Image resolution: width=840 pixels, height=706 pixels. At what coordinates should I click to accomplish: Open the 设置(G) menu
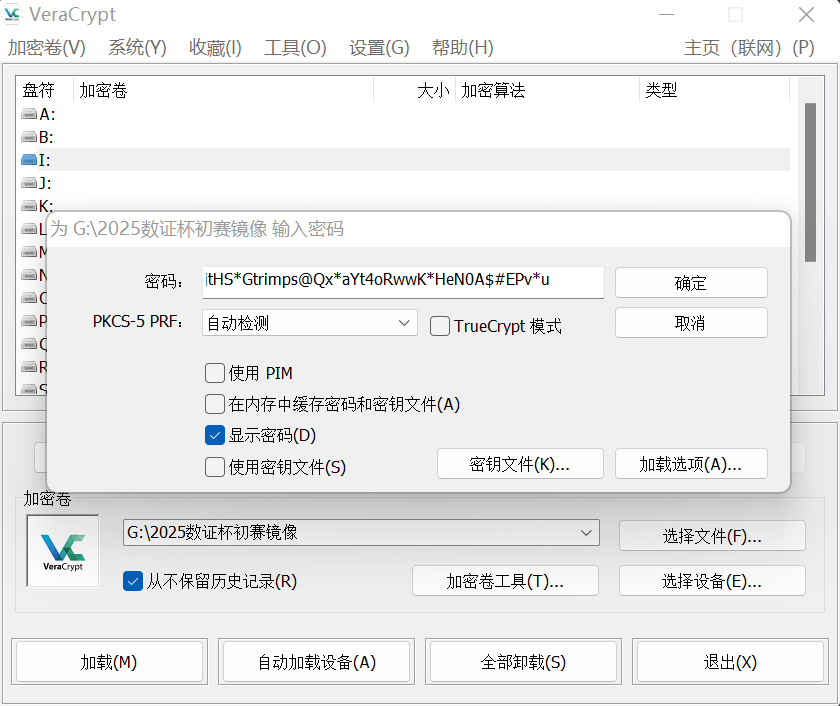[379, 48]
